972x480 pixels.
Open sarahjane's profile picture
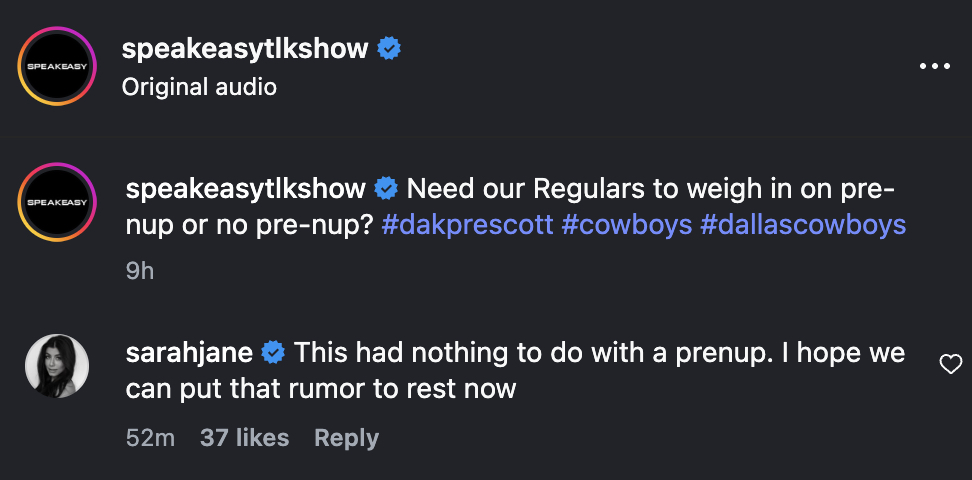click(57, 366)
